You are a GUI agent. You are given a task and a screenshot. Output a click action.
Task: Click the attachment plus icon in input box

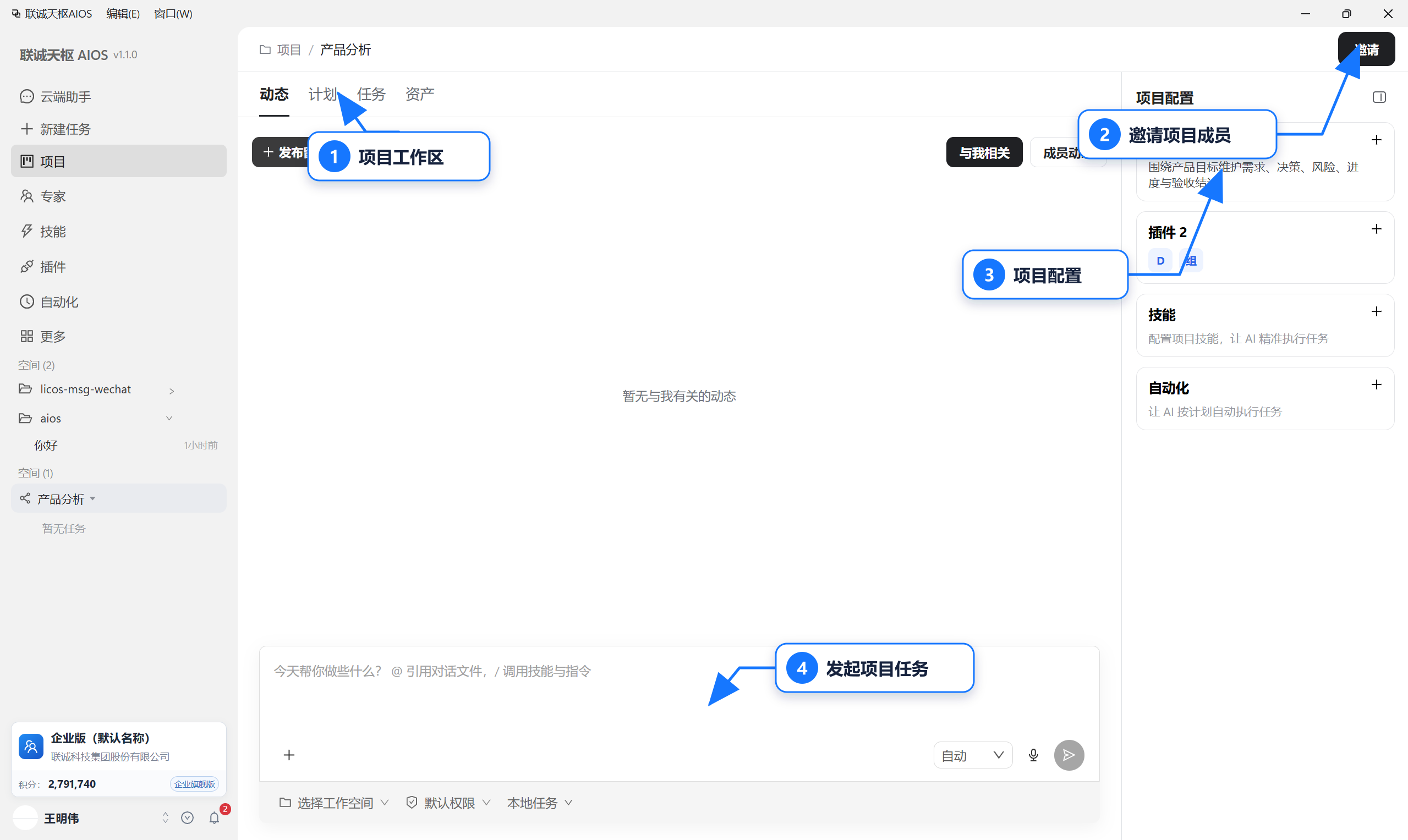coord(289,755)
